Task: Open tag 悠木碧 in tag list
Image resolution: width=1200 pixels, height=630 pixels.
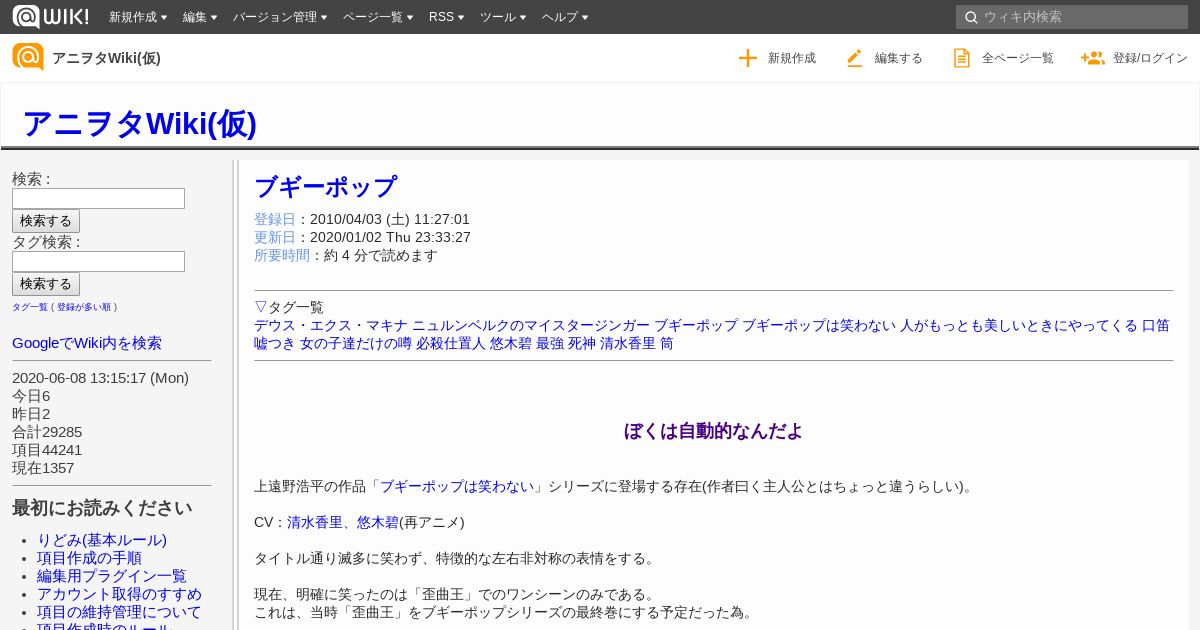Action: tap(511, 343)
